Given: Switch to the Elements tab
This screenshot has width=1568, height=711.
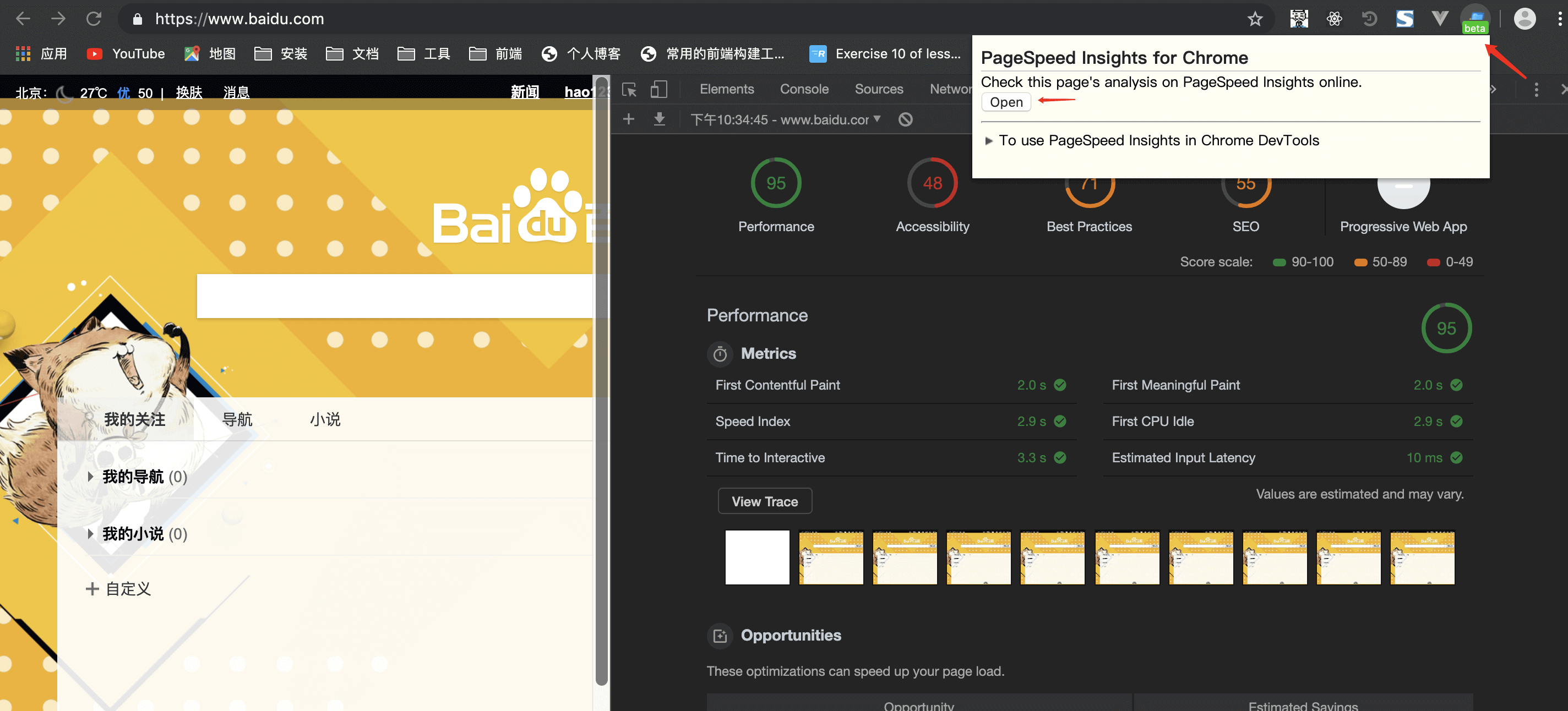Looking at the screenshot, I should (726, 89).
